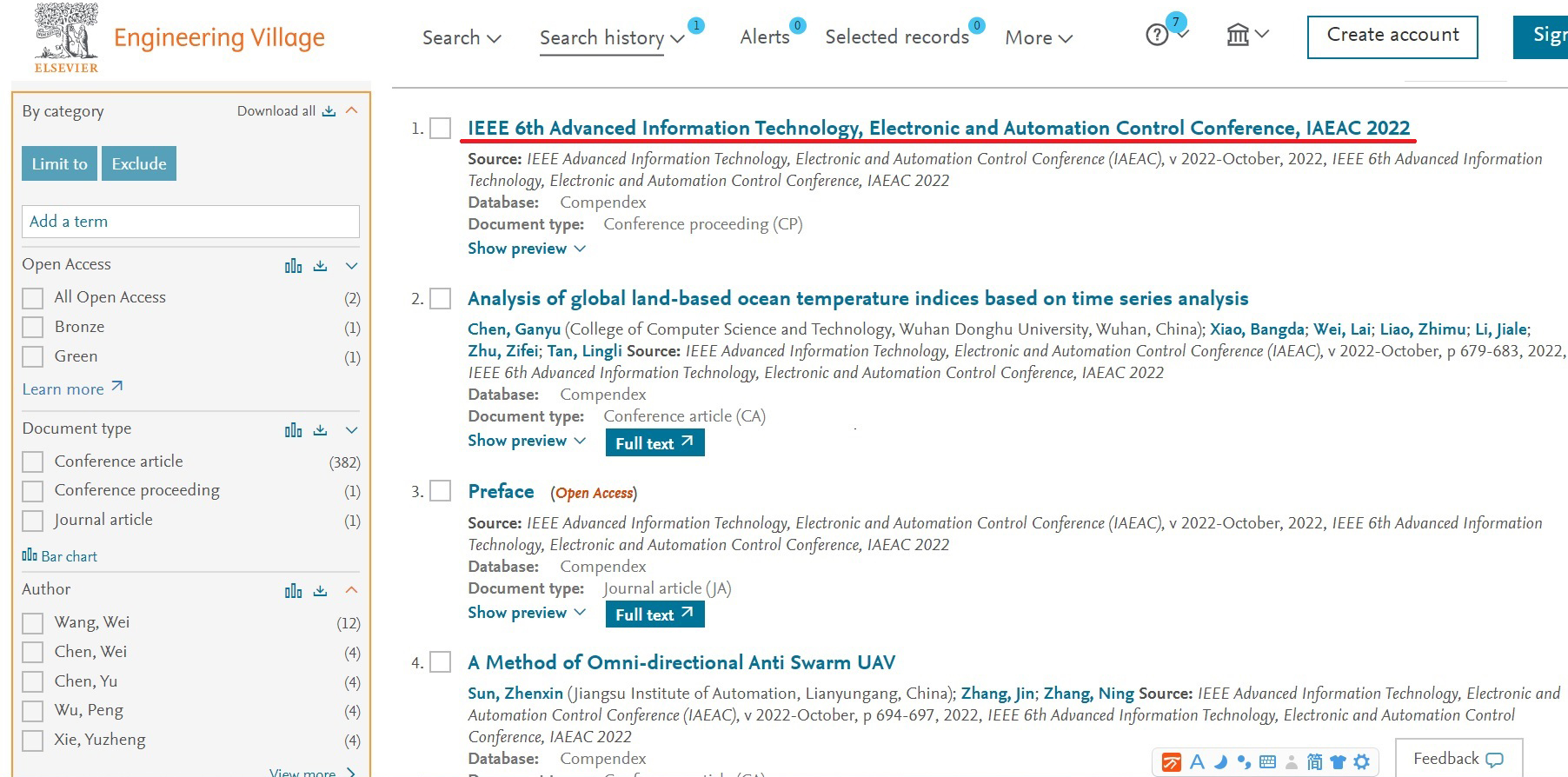1568x777 pixels.
Task: Open bar chart icon for Document type
Action: coord(294,430)
